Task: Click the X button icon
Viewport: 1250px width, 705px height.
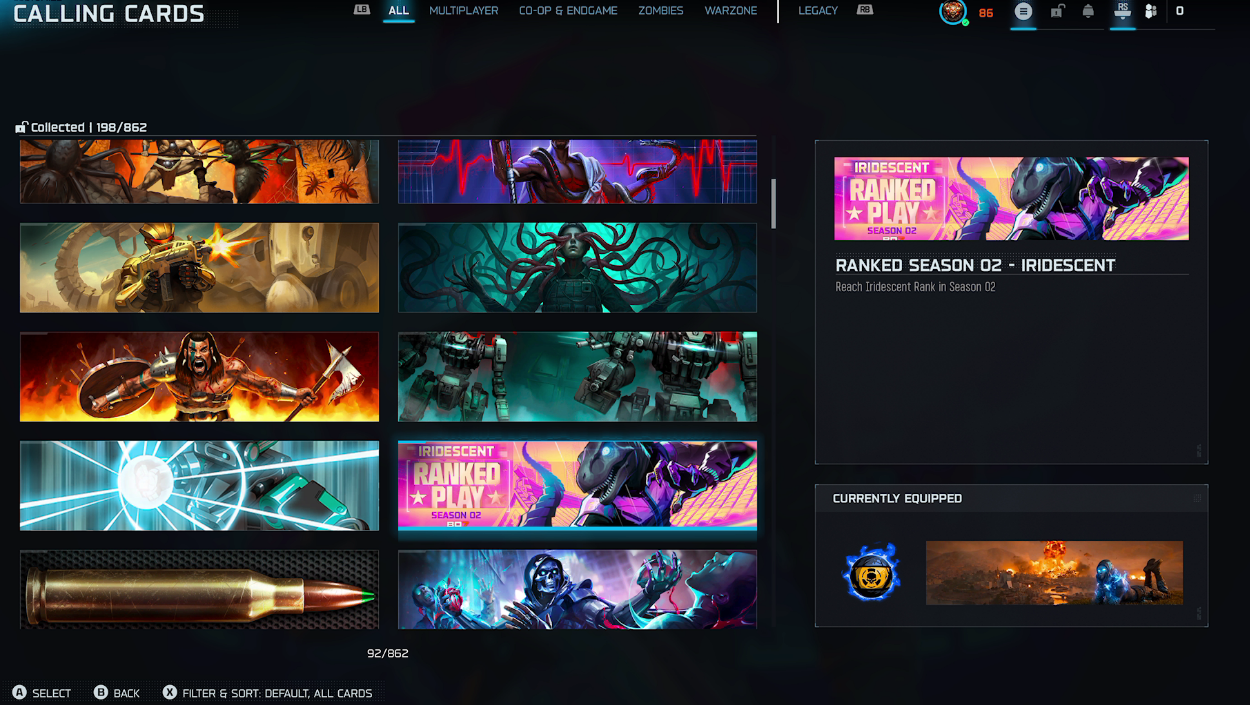Action: (169, 692)
